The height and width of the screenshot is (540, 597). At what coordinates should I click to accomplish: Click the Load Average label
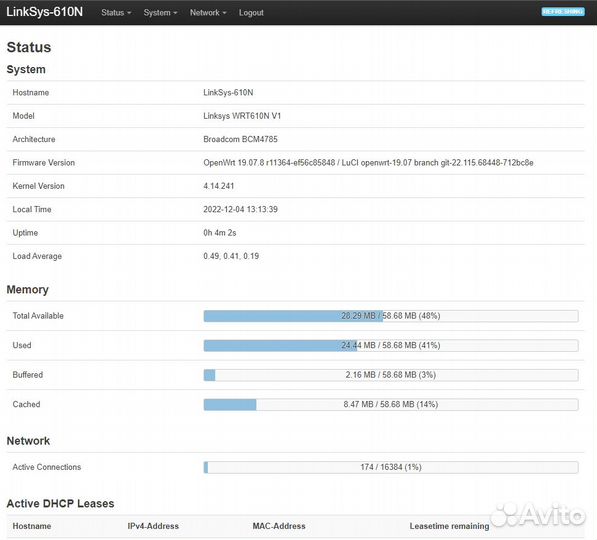point(37,256)
